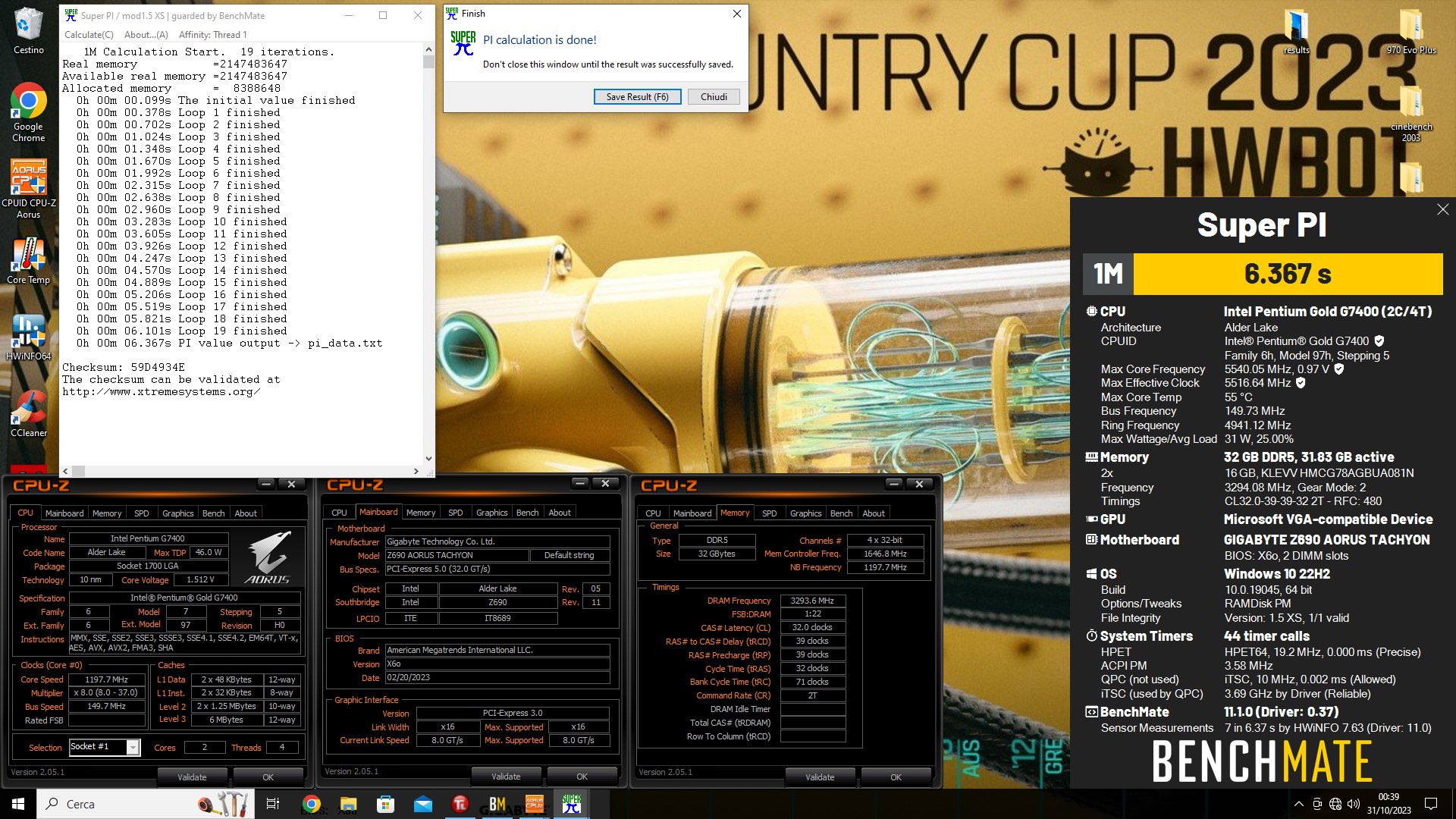Open the notification center
Screen dimensions: 1456x819
pyautogui.click(x=1431, y=804)
